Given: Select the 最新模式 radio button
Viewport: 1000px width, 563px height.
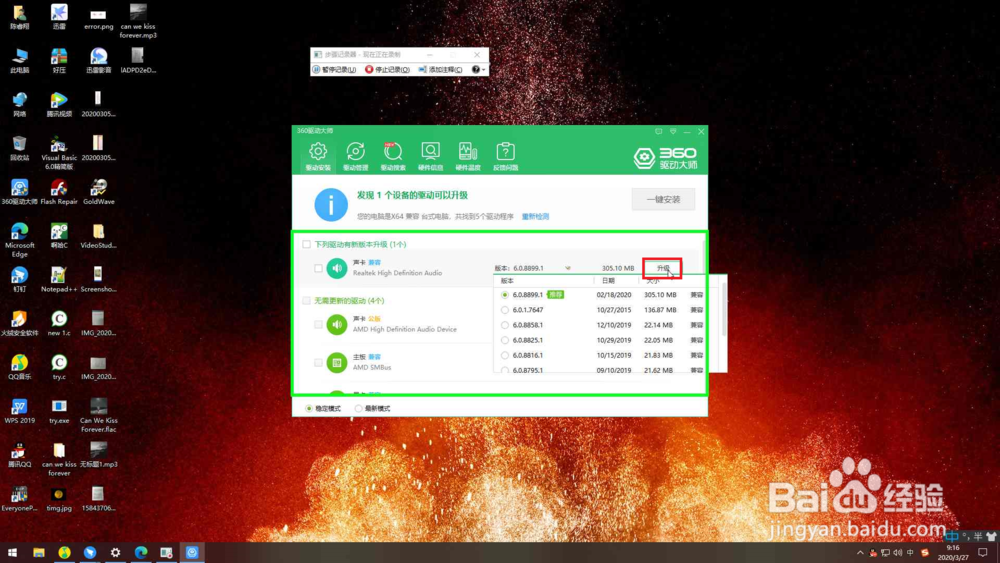Looking at the screenshot, I should (x=358, y=409).
